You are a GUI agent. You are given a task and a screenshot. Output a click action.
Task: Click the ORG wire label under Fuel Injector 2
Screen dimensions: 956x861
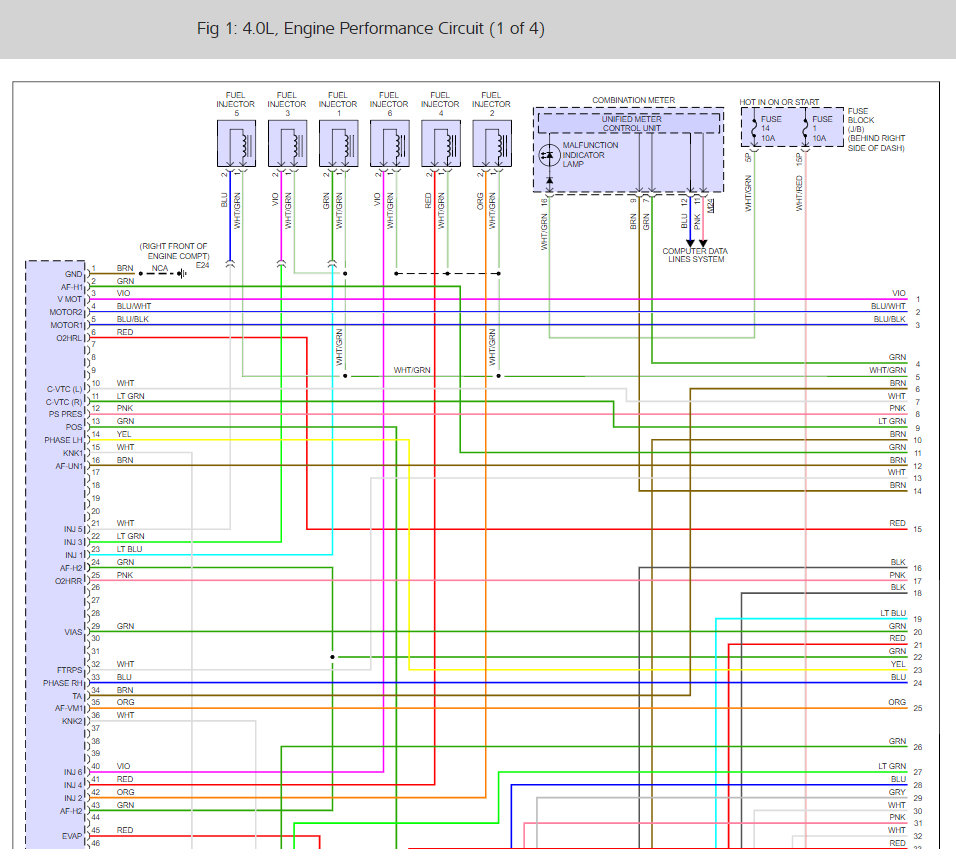(479, 201)
